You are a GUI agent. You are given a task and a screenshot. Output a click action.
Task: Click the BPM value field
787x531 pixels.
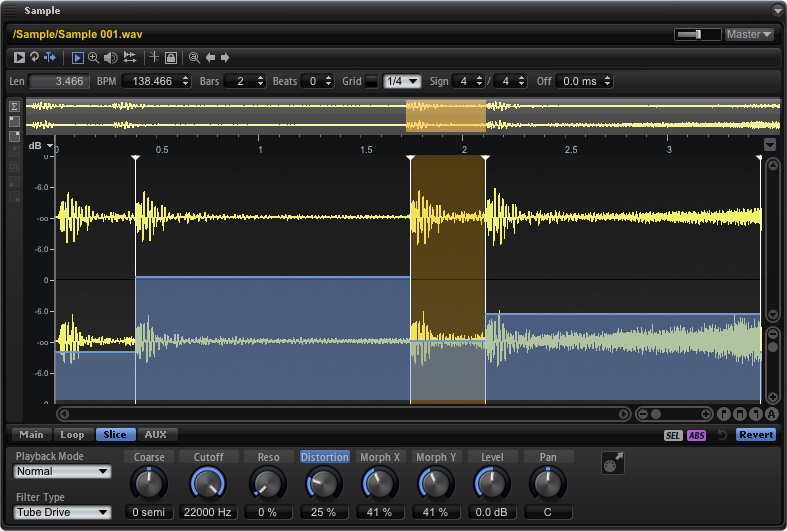click(150, 81)
